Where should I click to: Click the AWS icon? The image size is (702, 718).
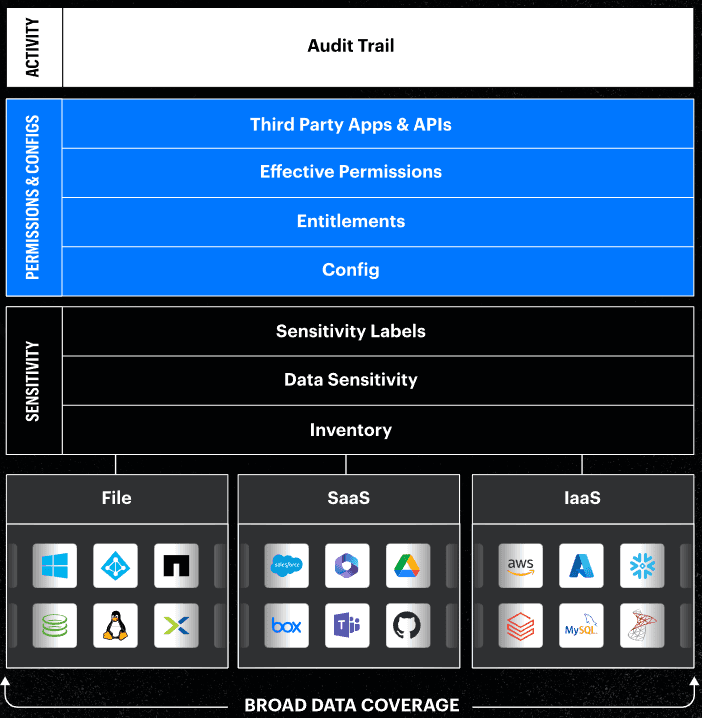[521, 566]
